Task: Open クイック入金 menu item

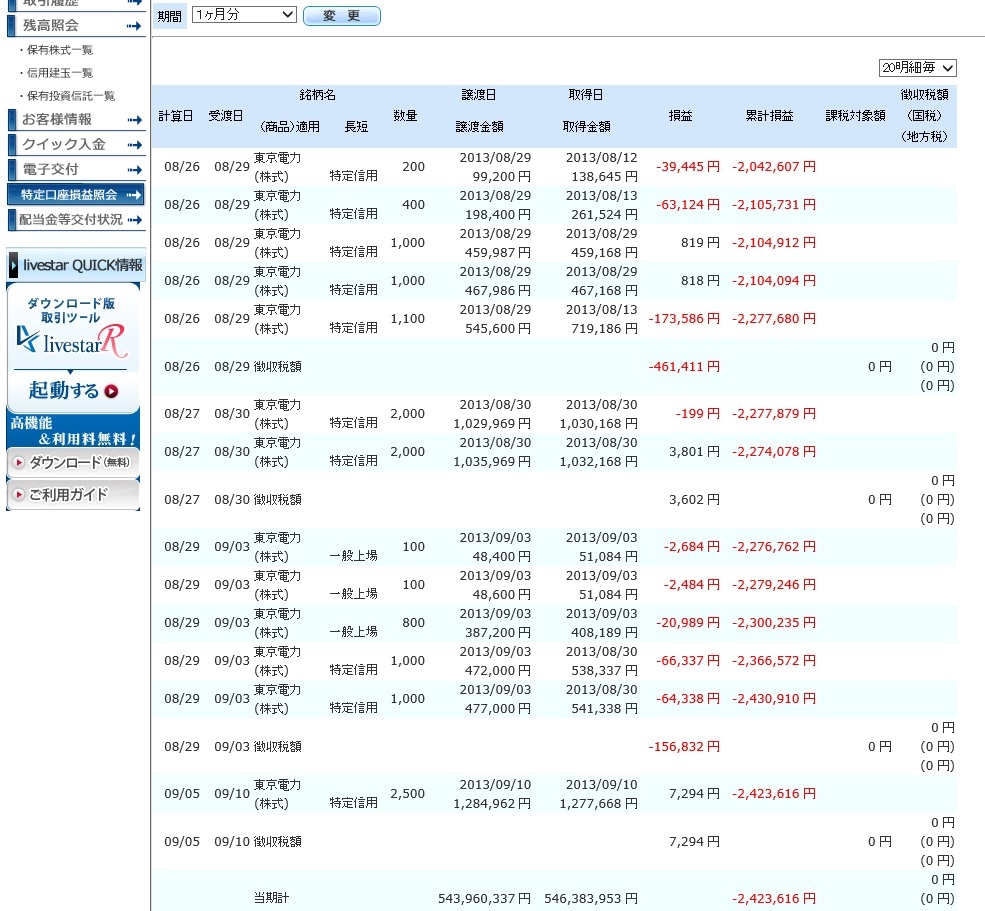Action: coord(63,144)
